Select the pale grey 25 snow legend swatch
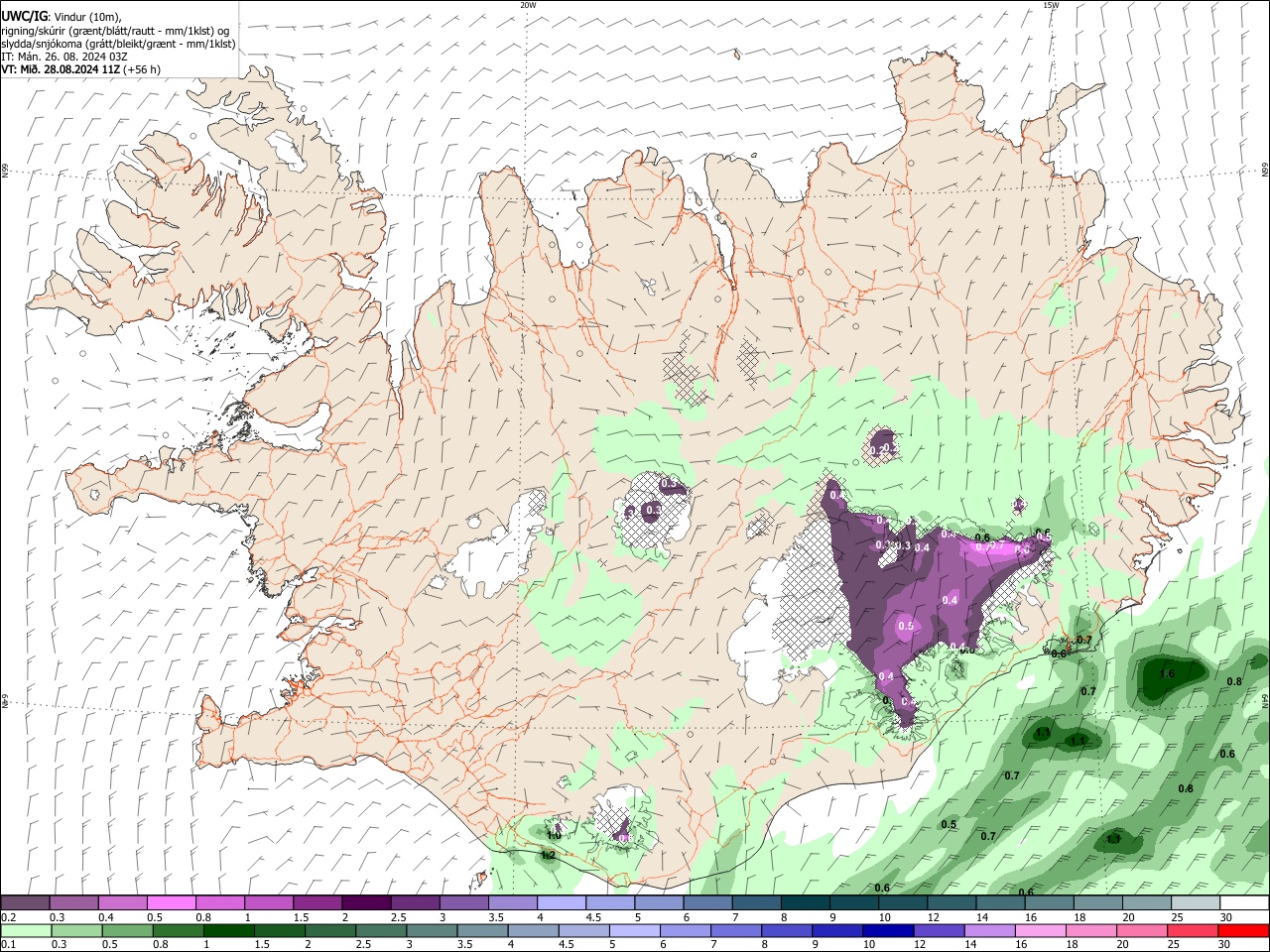 pyautogui.click(x=1197, y=902)
